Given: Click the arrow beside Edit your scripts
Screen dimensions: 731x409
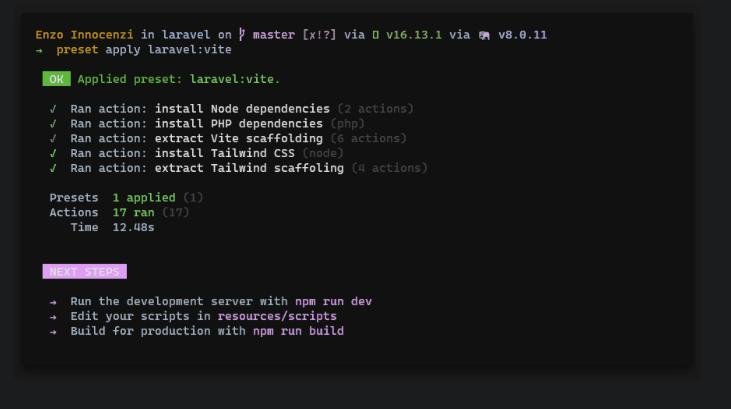Looking at the screenshot, I should (x=53, y=317).
